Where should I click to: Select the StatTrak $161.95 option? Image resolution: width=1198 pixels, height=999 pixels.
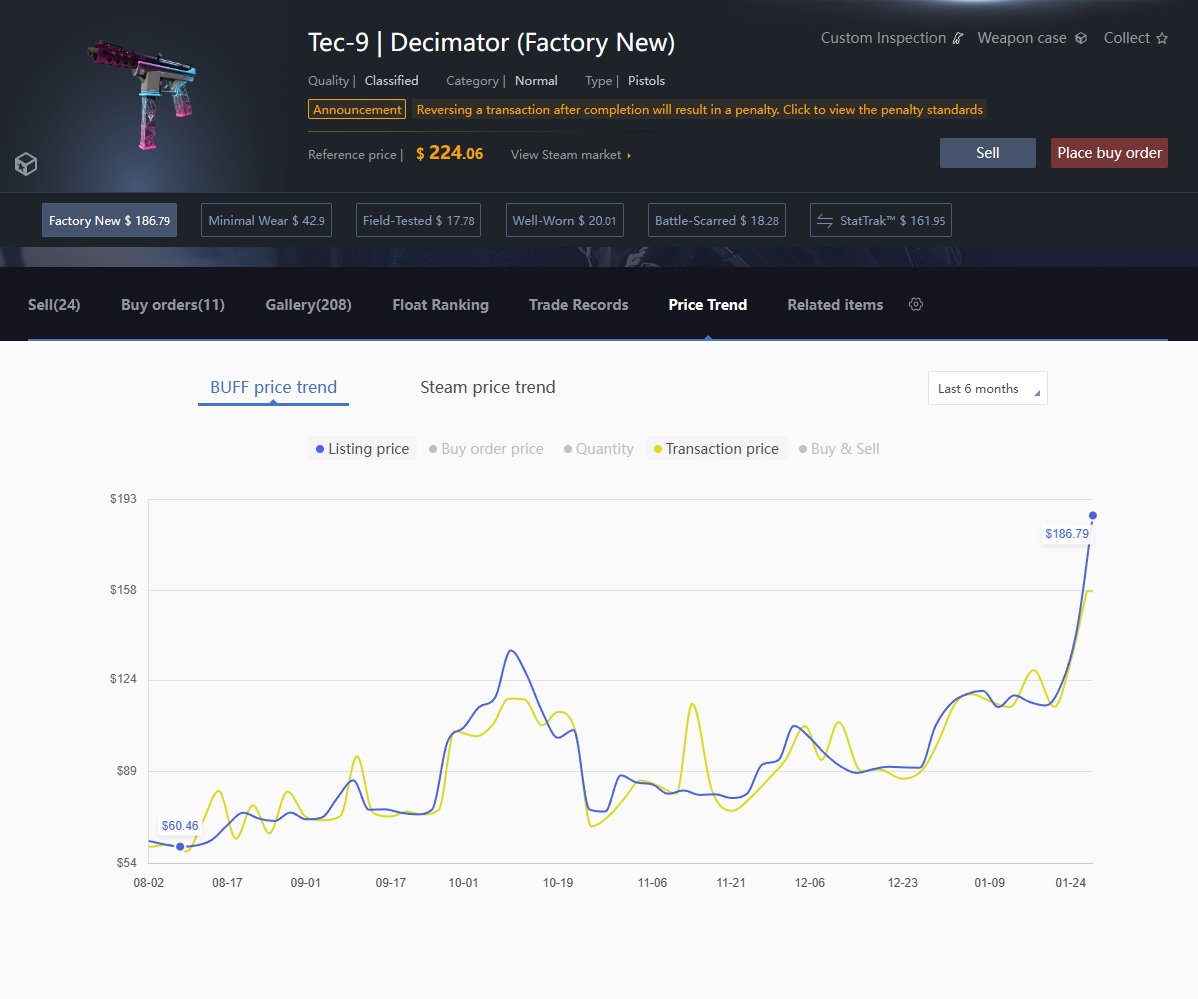click(880, 220)
